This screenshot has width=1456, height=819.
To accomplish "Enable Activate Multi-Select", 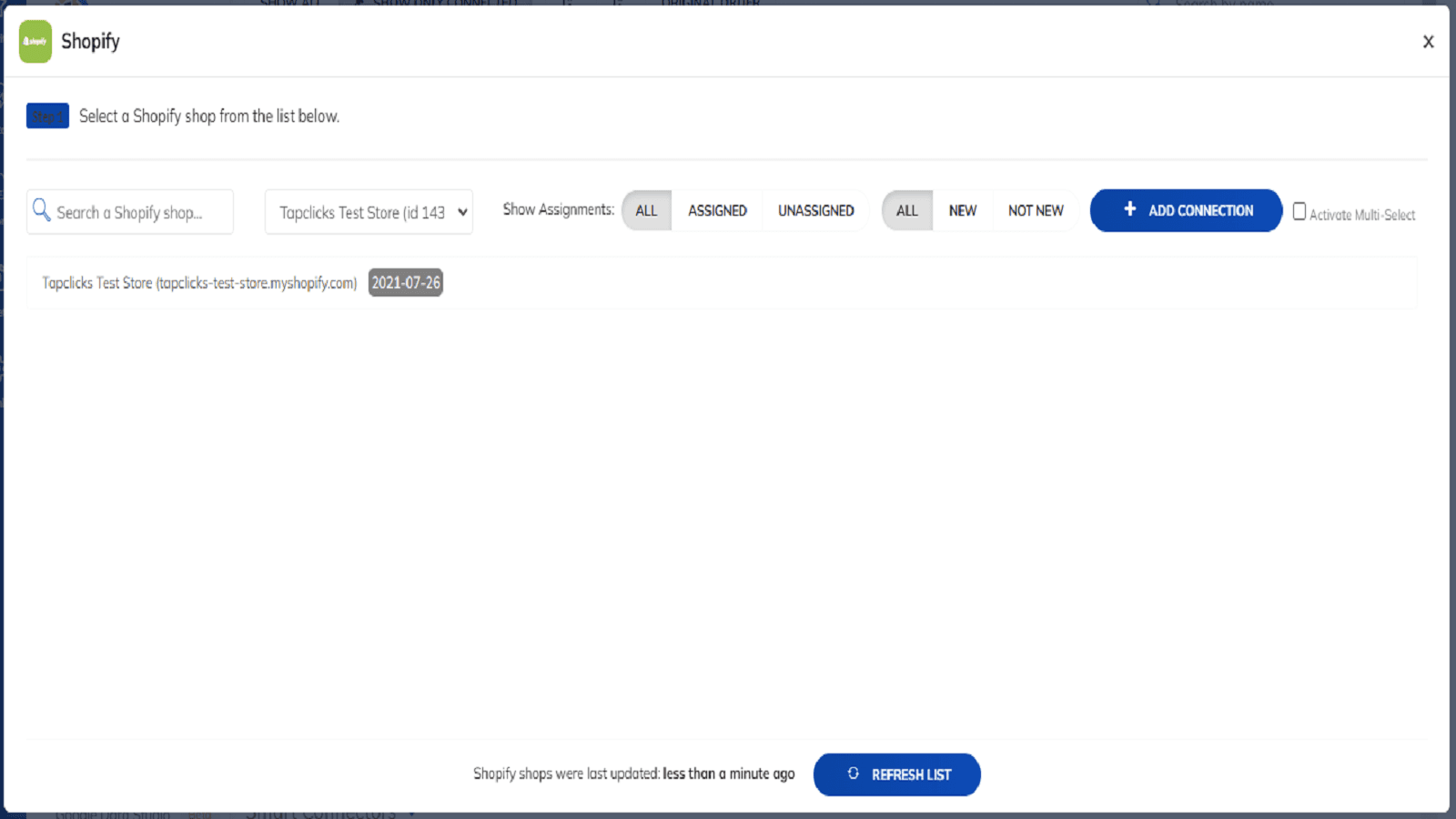I will (1299, 210).
